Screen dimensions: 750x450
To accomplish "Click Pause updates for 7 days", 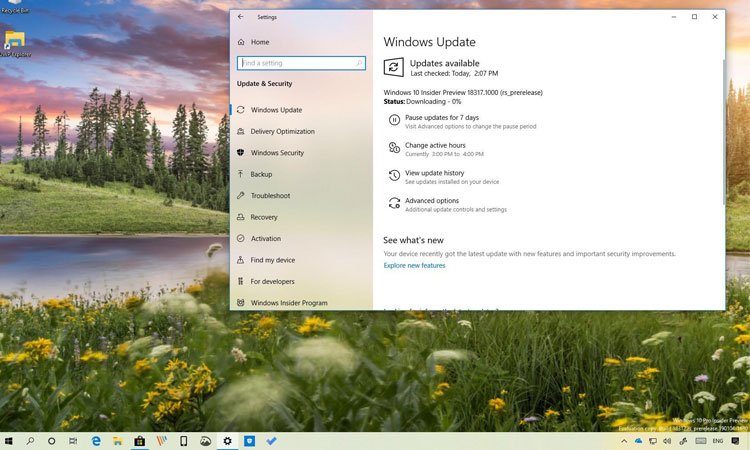I will 441,118.
